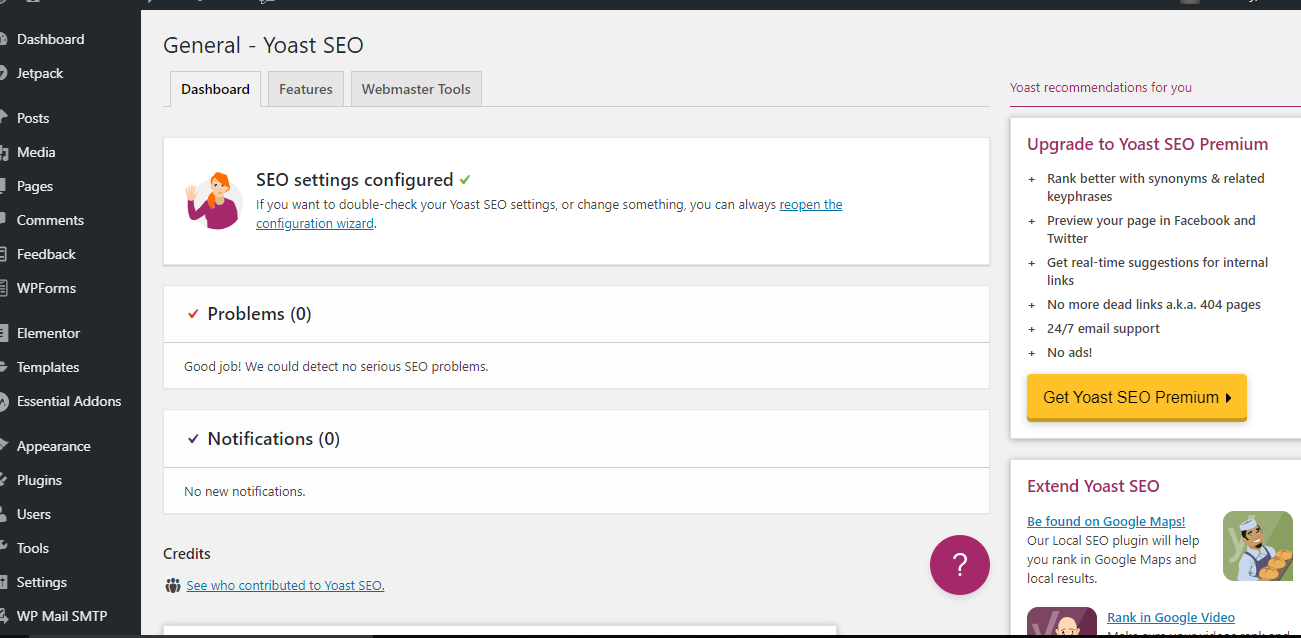Open Essential Addons in the sidebar
The height and width of the screenshot is (638, 1301).
click(x=70, y=401)
